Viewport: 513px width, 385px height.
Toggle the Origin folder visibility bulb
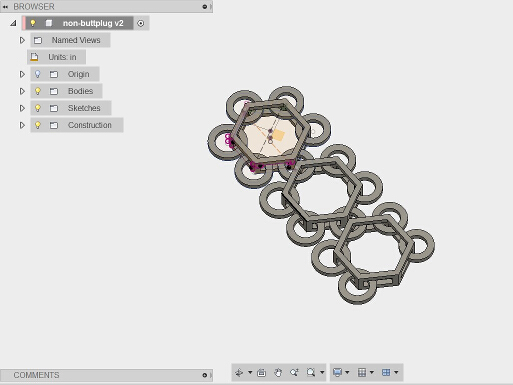point(38,74)
